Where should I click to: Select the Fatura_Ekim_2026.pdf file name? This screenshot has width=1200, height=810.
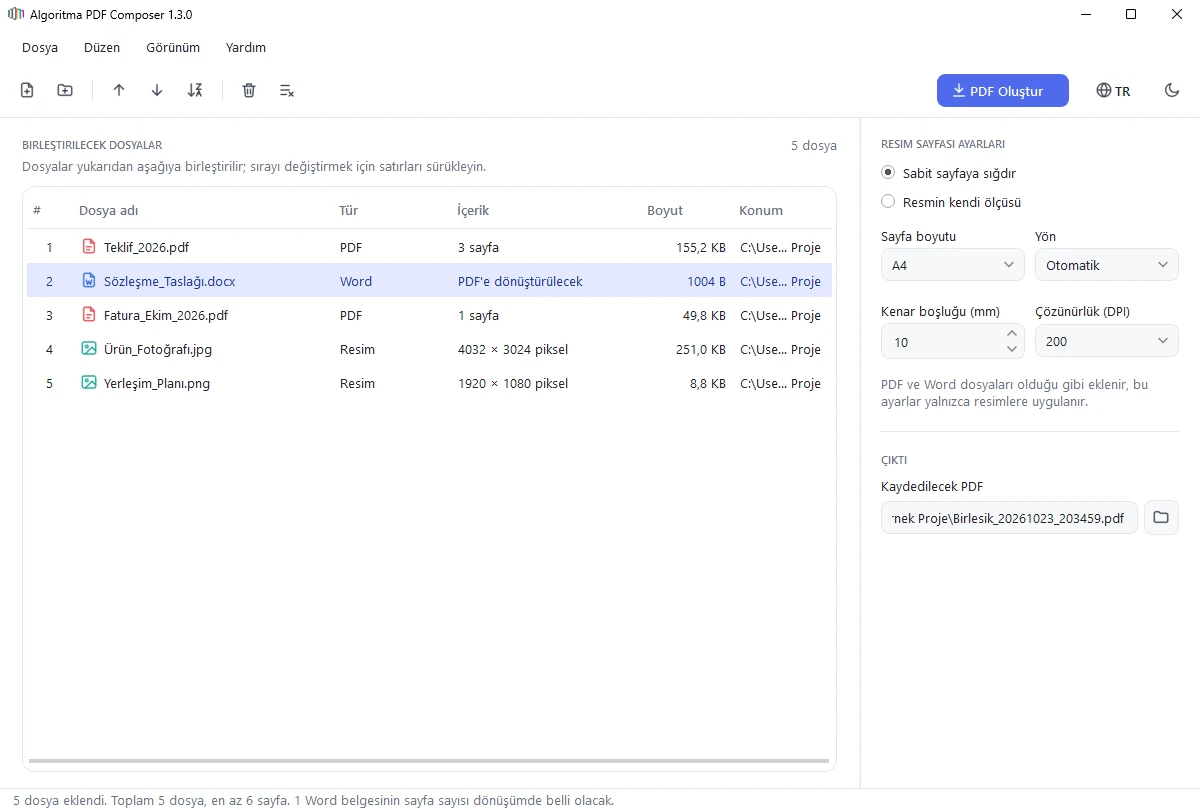[166, 315]
